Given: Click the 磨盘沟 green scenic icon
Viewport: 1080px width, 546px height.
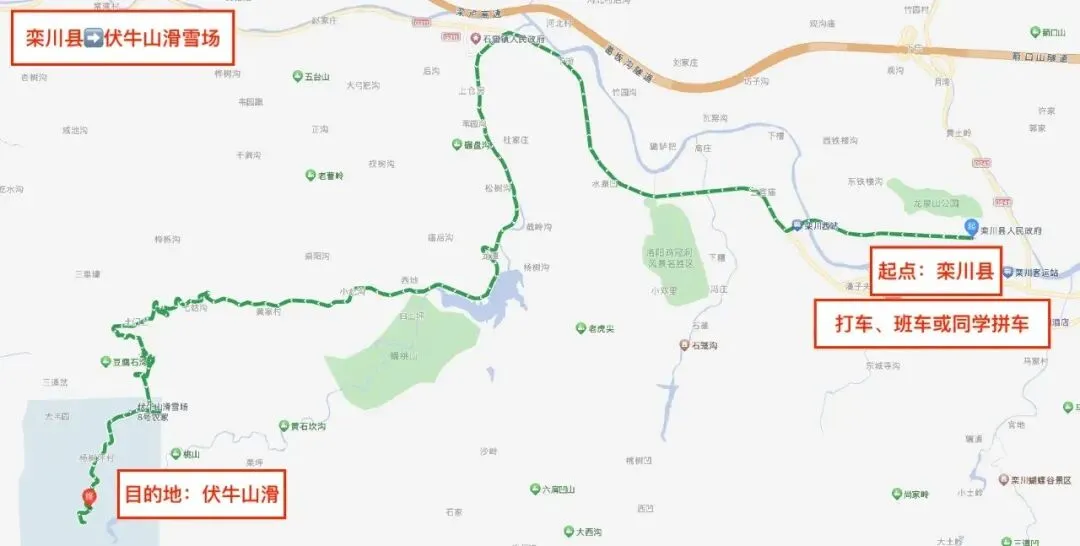Looking at the screenshot, I should [456, 144].
